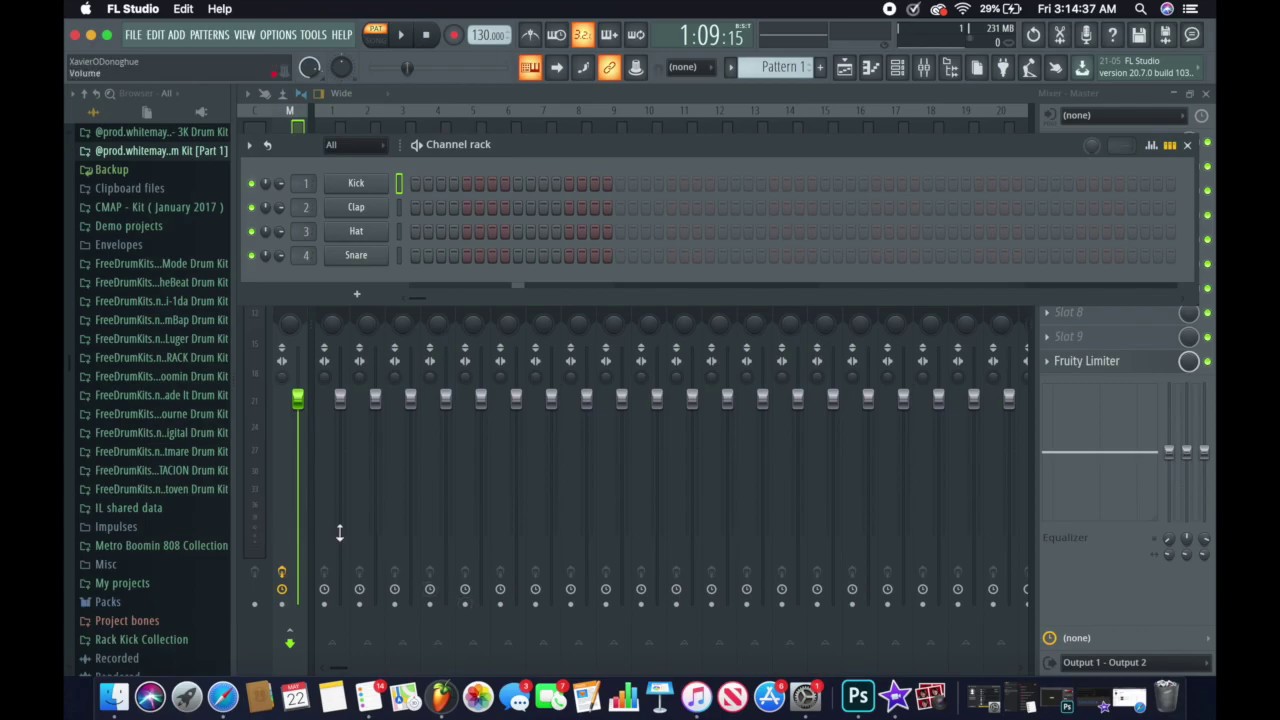The height and width of the screenshot is (720, 1280).
Task: Click the Play button in transport
Action: 401,35
